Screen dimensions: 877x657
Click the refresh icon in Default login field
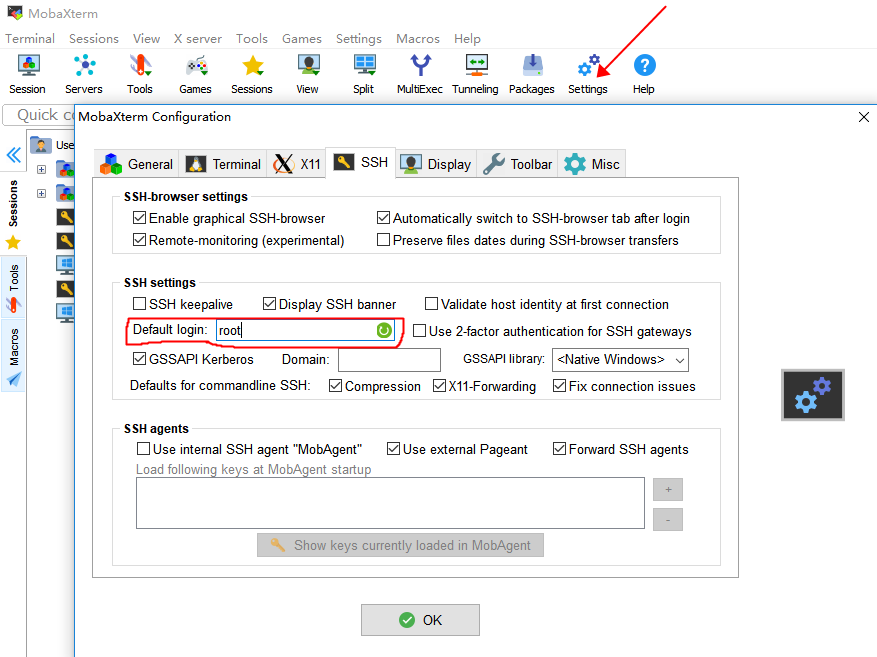pyautogui.click(x=384, y=330)
